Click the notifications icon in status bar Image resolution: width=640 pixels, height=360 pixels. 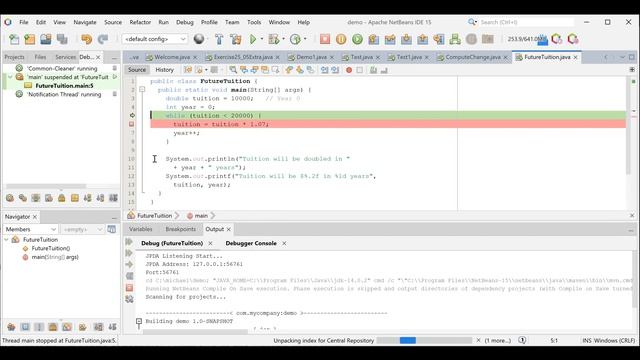click(522, 340)
